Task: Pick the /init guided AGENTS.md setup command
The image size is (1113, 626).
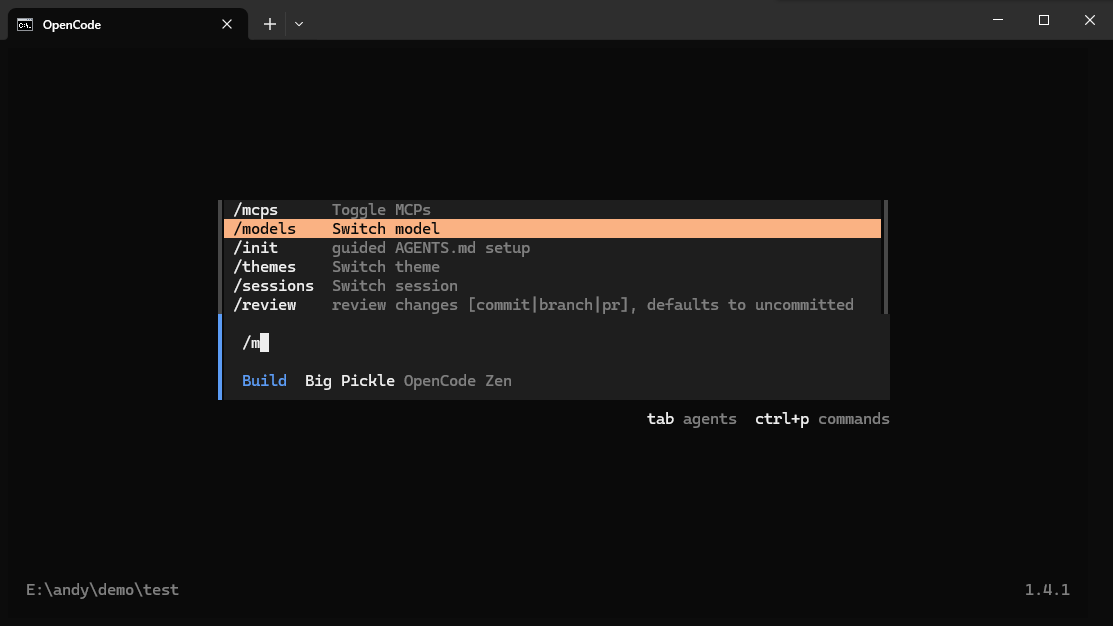Action: 381,248
